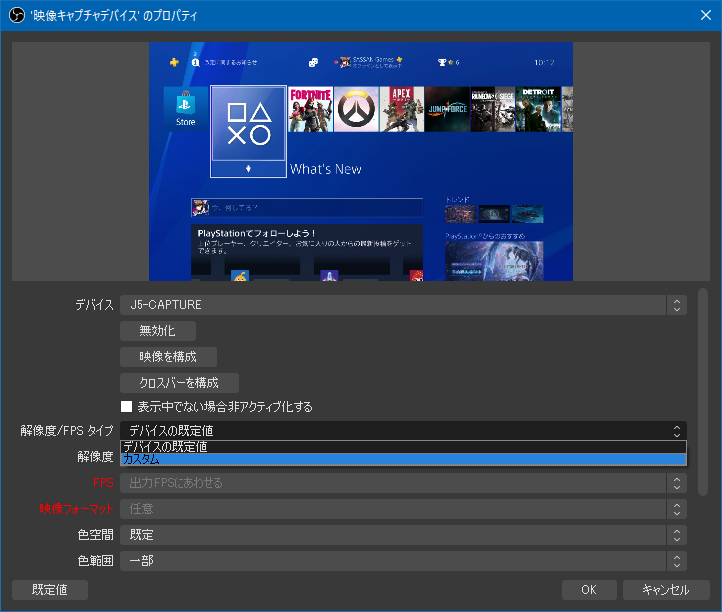Click the spinner arrows on FPS dropdown

pos(677,483)
